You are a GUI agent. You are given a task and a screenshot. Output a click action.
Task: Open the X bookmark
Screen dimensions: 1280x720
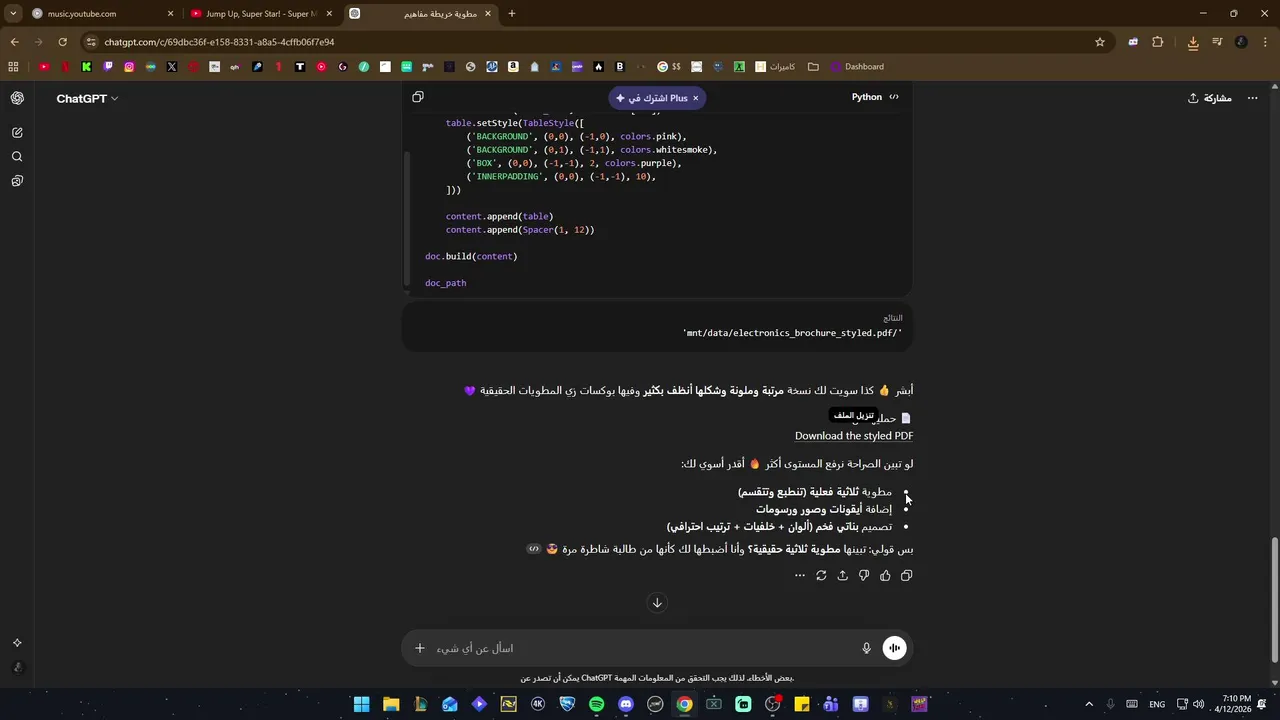[x=172, y=67]
